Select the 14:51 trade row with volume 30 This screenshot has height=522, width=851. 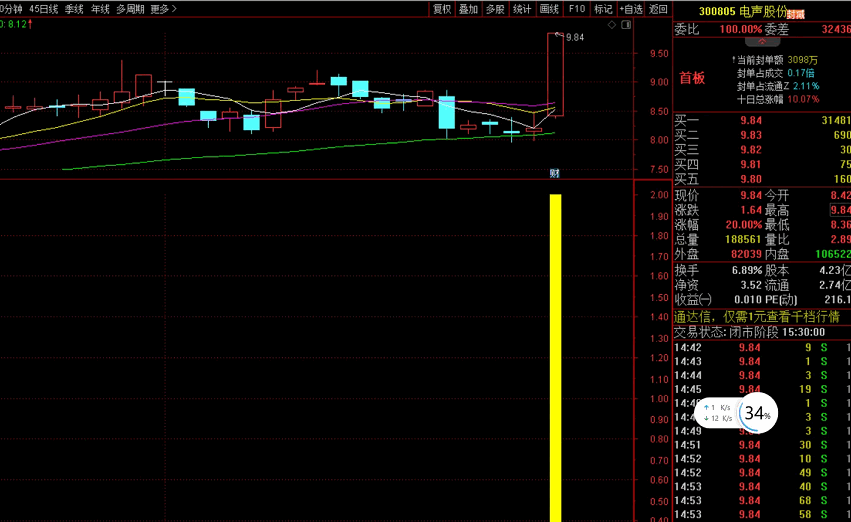pos(762,445)
